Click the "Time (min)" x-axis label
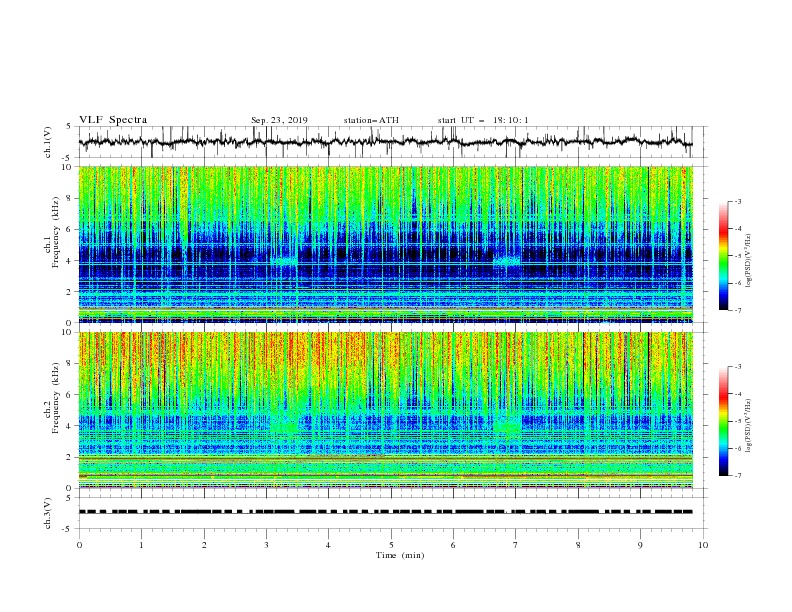This screenshot has height=612, width=792. [400, 555]
